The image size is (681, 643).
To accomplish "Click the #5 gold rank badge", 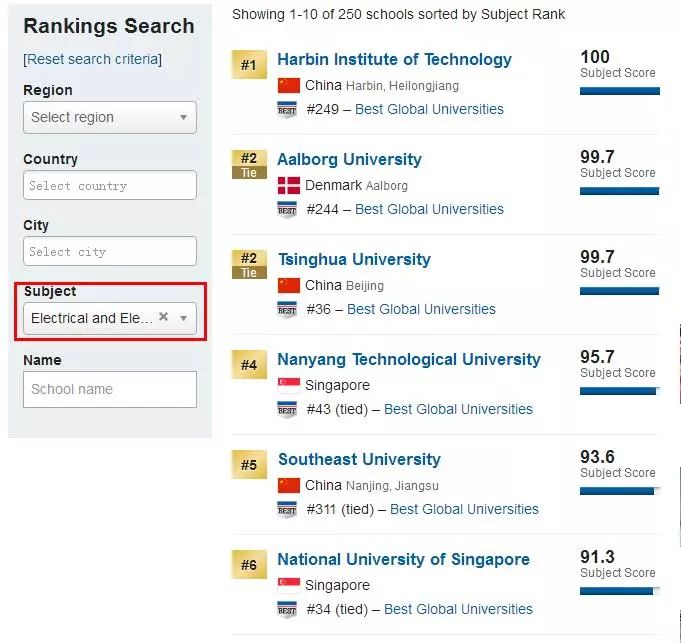I will pyautogui.click(x=249, y=465).
